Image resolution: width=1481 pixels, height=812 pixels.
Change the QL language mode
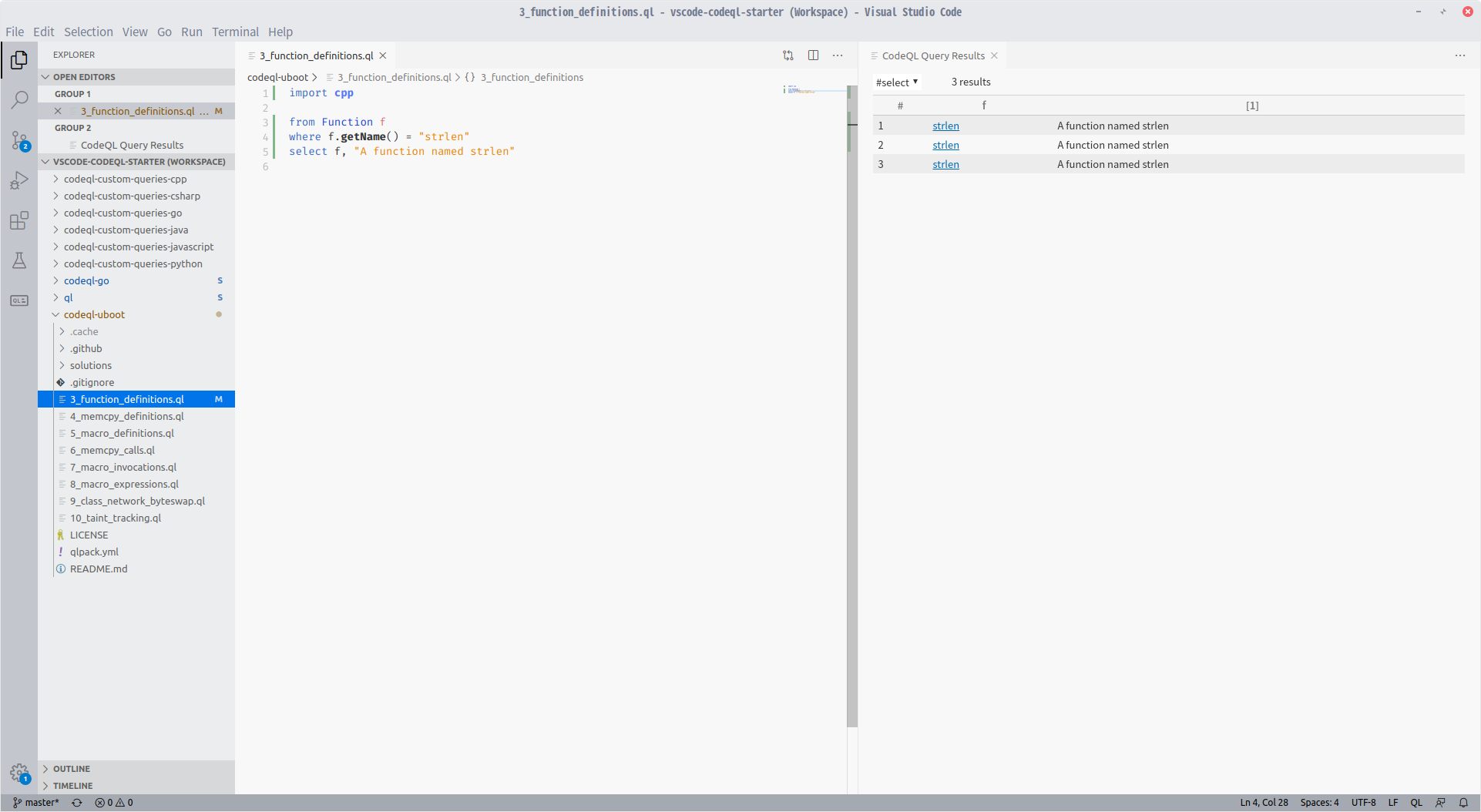pyautogui.click(x=1416, y=803)
